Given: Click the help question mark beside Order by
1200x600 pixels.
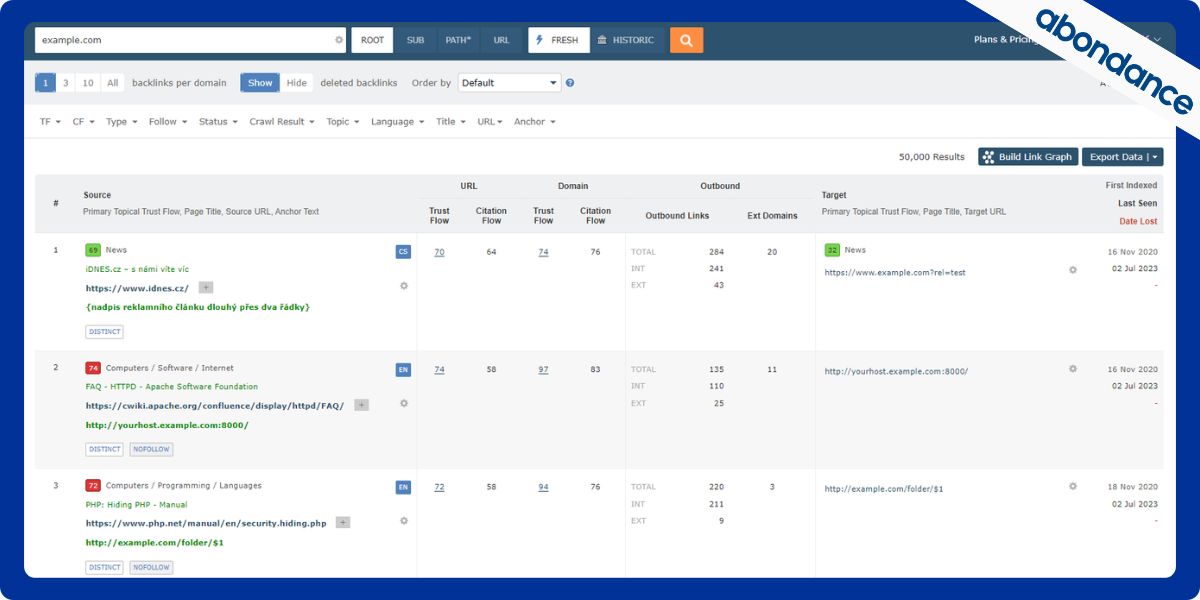Looking at the screenshot, I should tap(570, 83).
